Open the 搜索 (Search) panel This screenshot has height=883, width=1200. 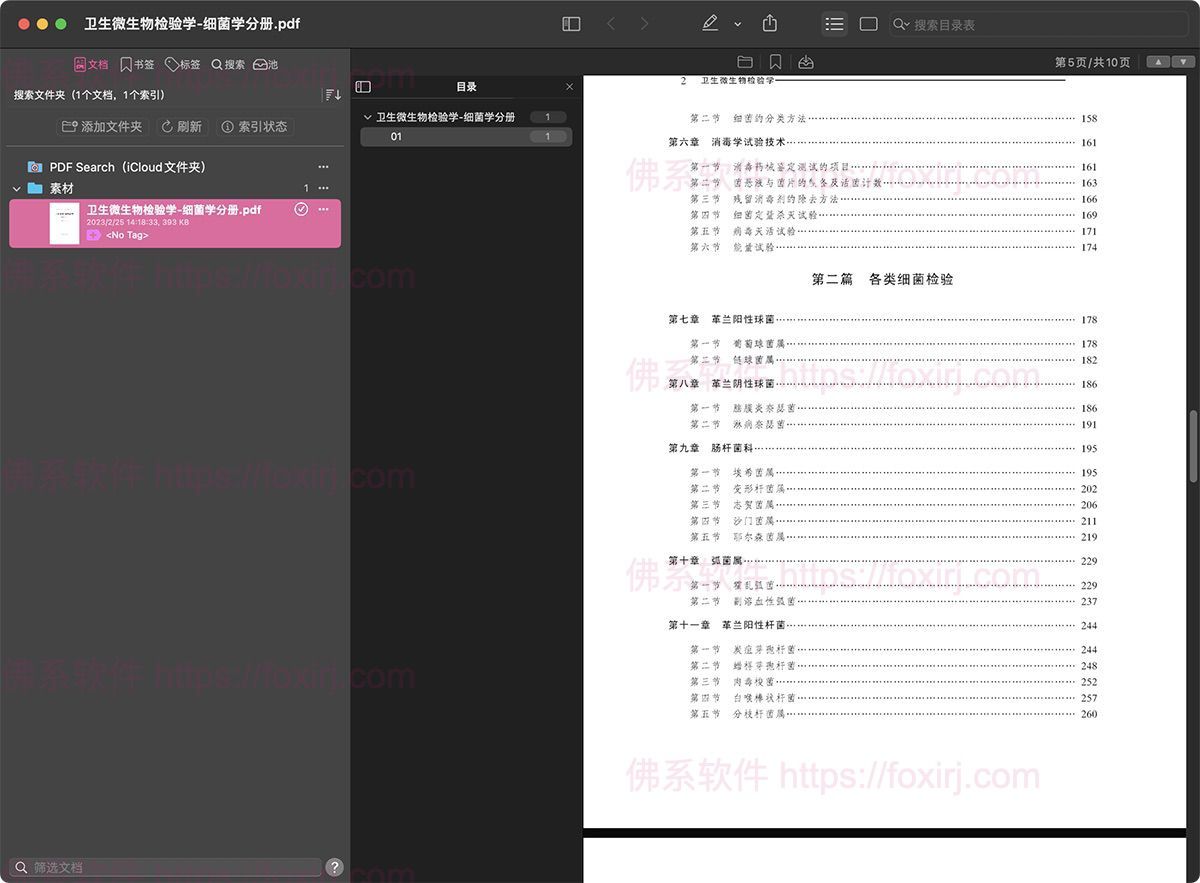[227, 64]
